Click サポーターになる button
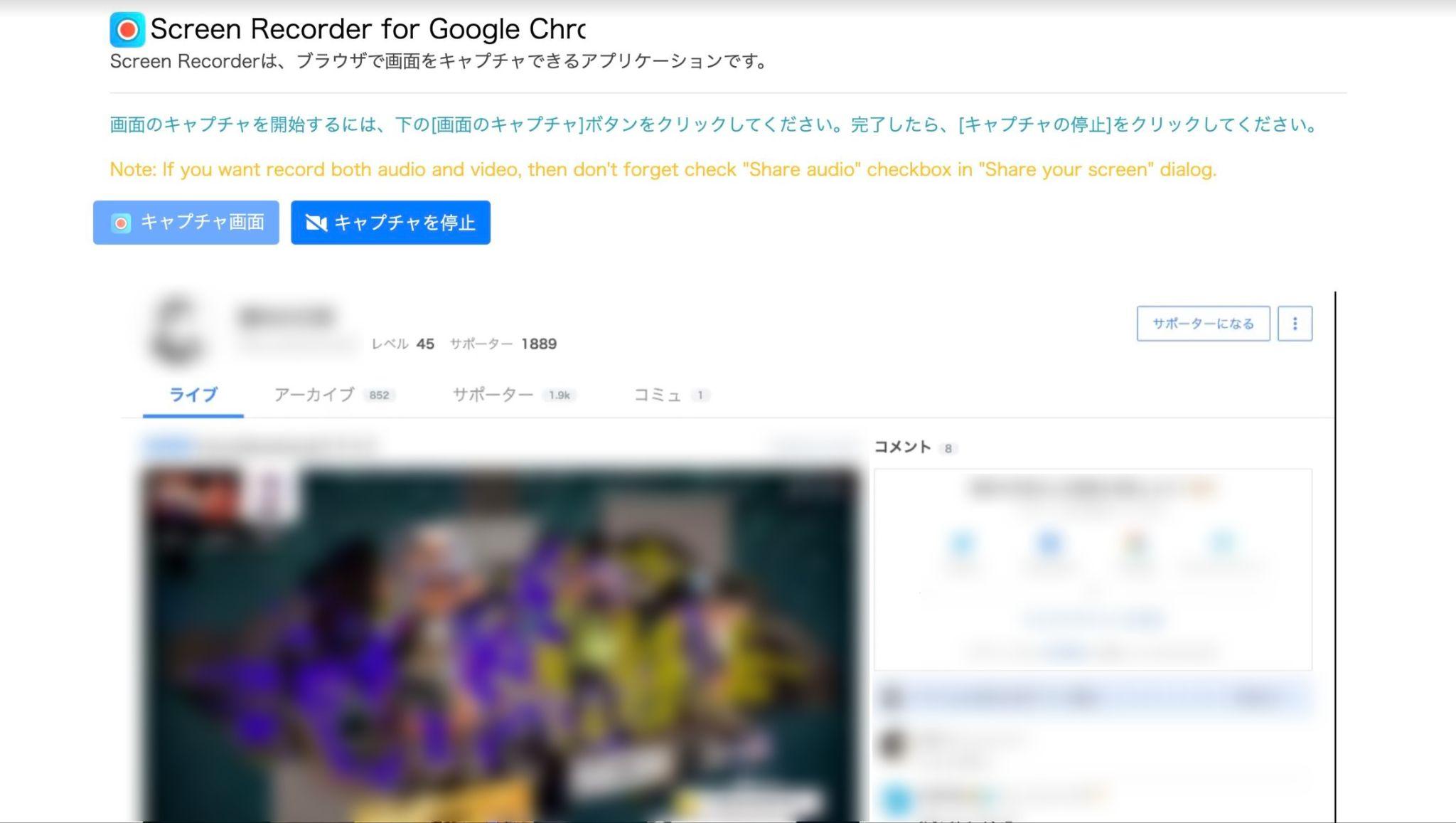 tap(1203, 324)
